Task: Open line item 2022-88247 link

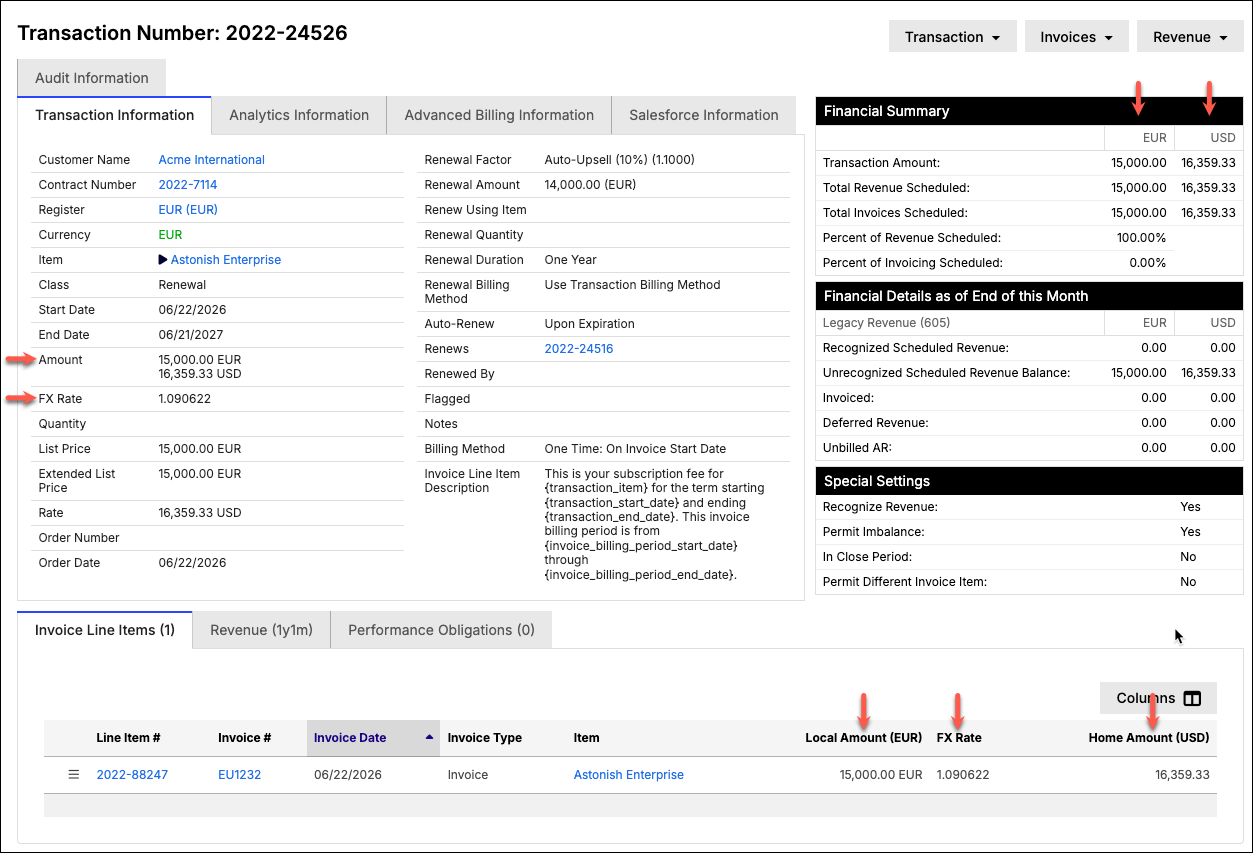Action: pyautogui.click(x=132, y=775)
